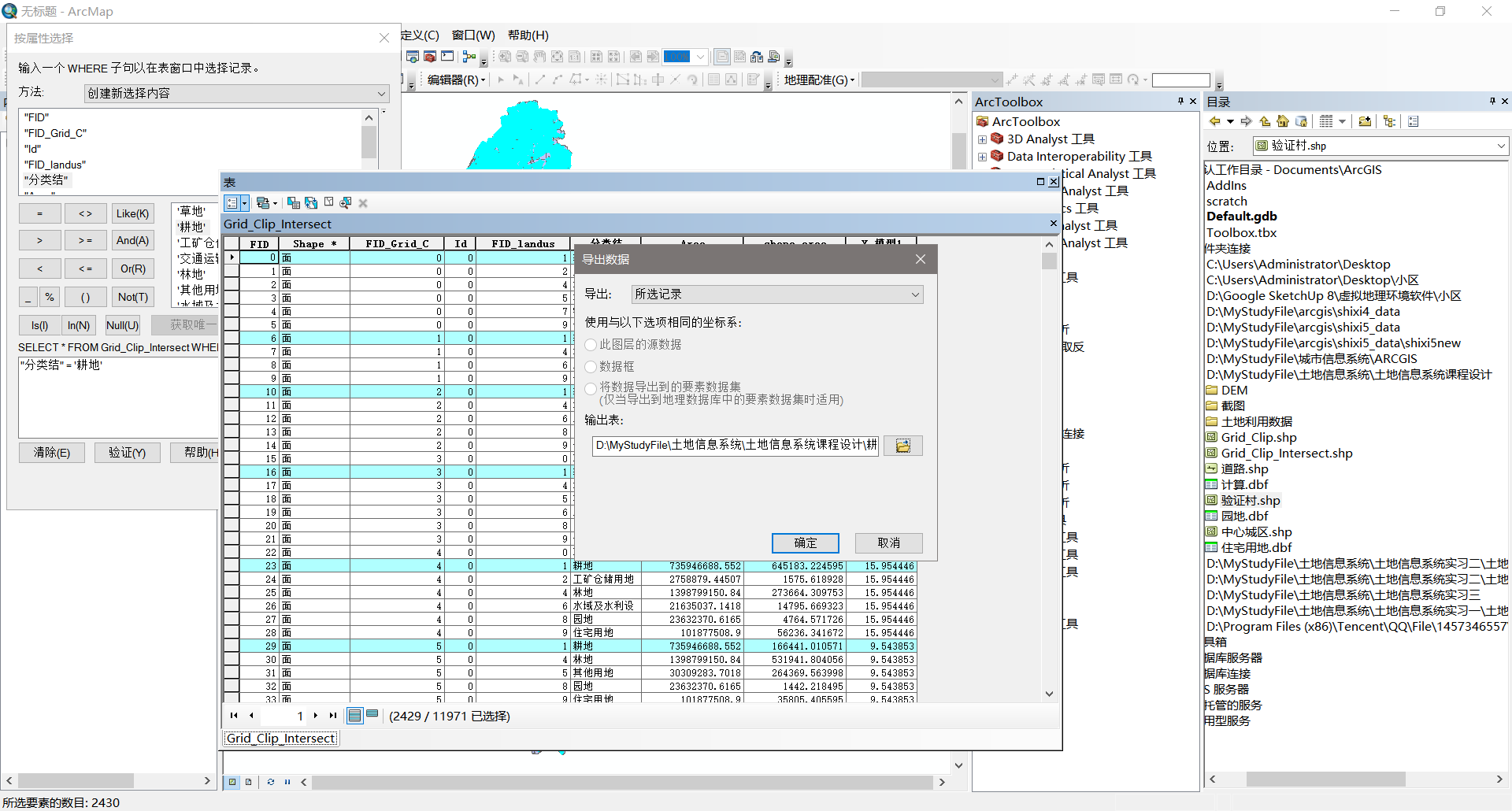Click the Catalog horizontal scrollbar thumb
The image size is (1512, 811).
click(x=1325, y=779)
